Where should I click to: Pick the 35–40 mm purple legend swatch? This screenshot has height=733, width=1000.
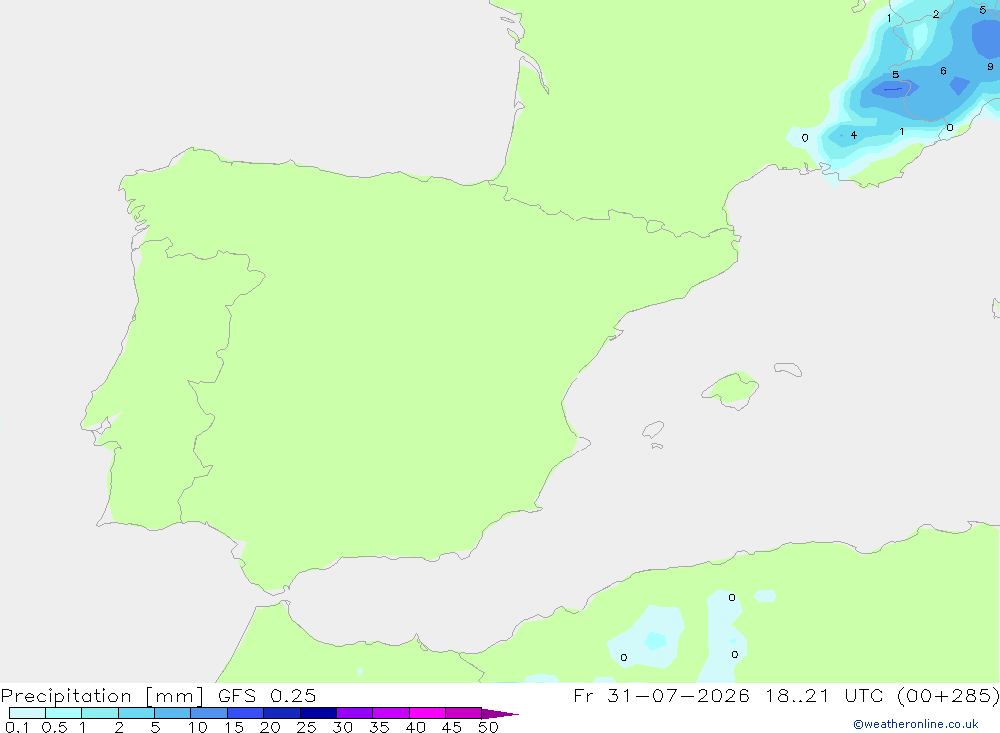390,713
